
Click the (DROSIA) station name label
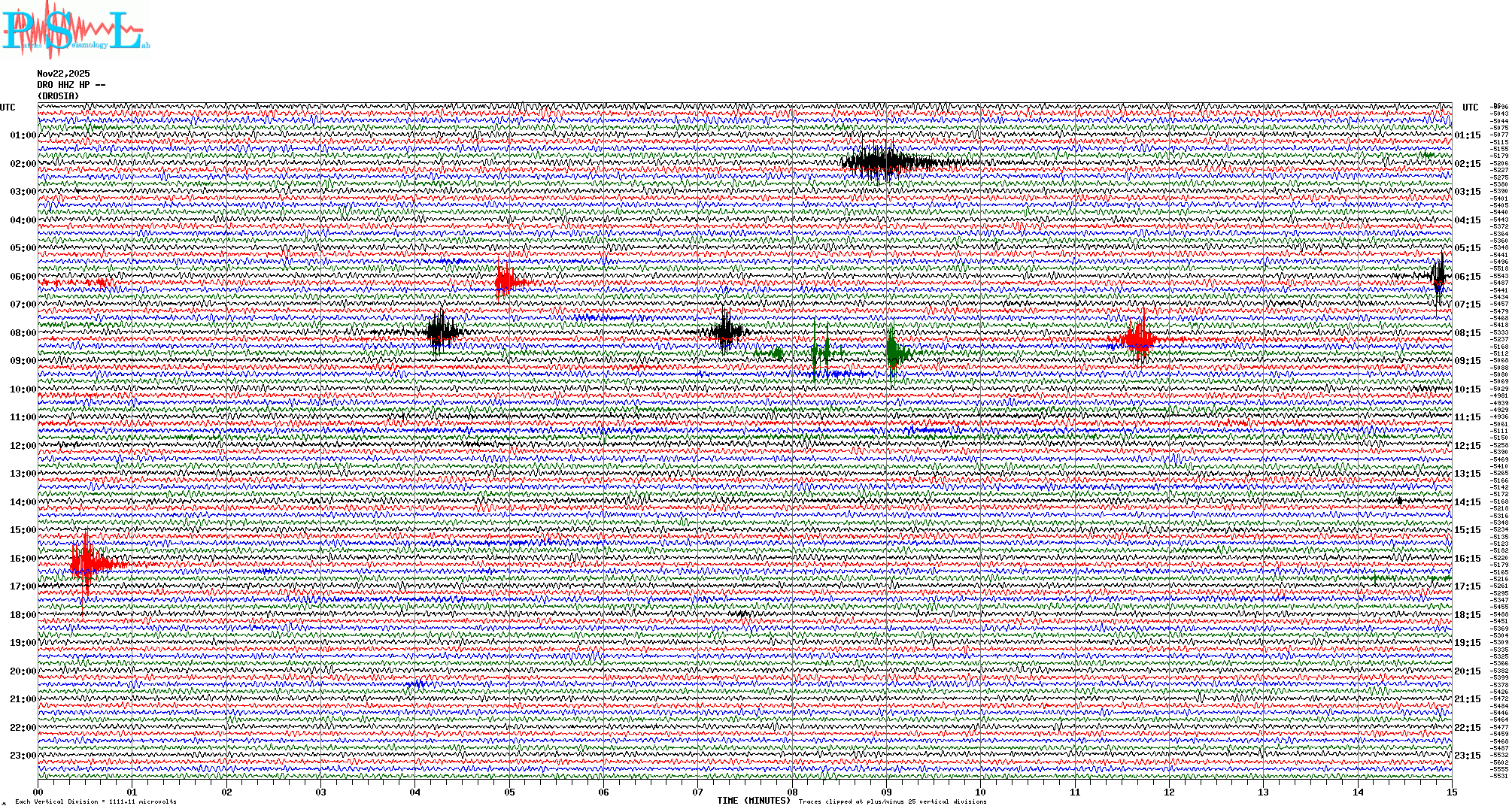pyautogui.click(x=58, y=96)
